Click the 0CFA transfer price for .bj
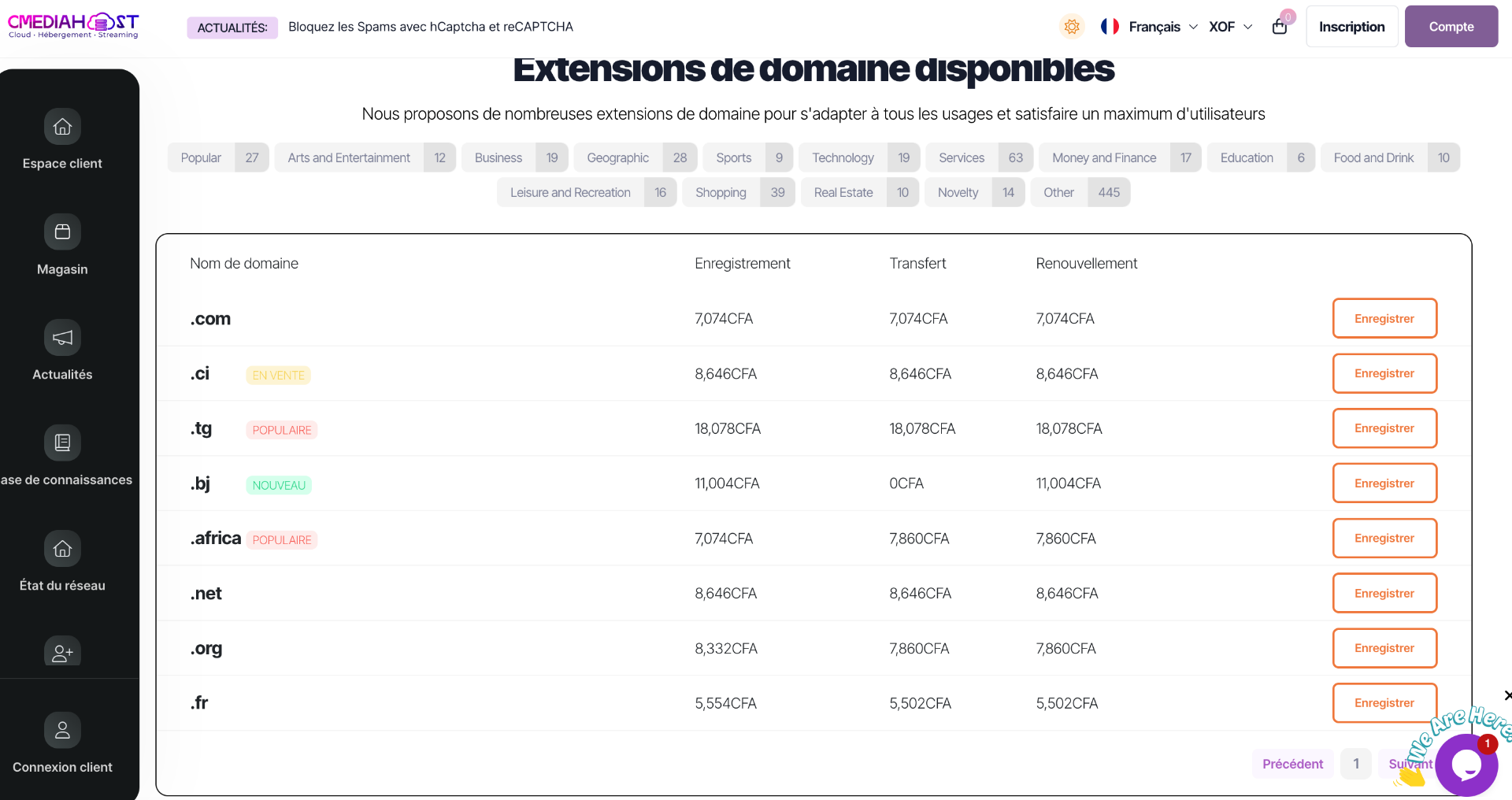 pyautogui.click(x=906, y=483)
